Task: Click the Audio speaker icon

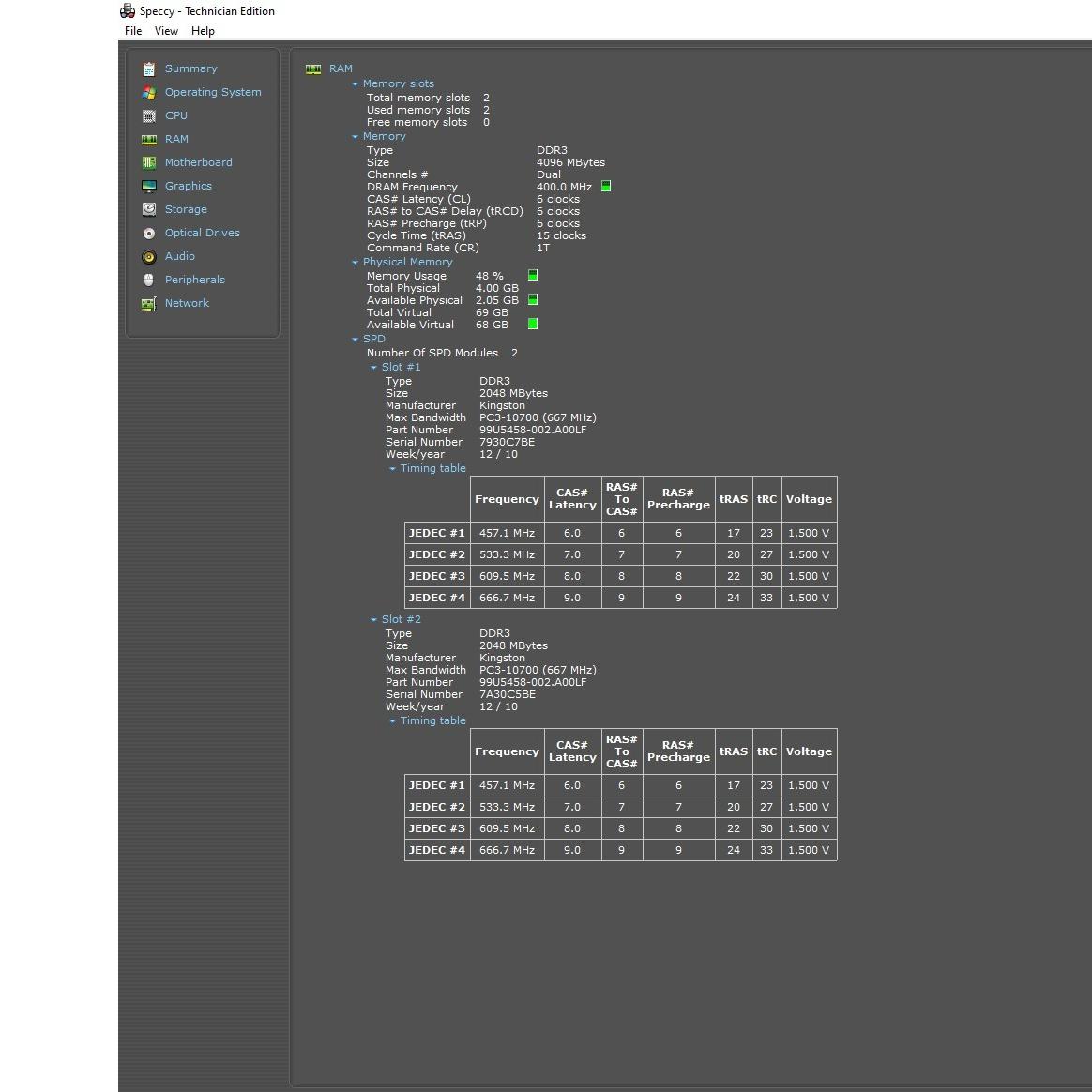Action: (149, 257)
